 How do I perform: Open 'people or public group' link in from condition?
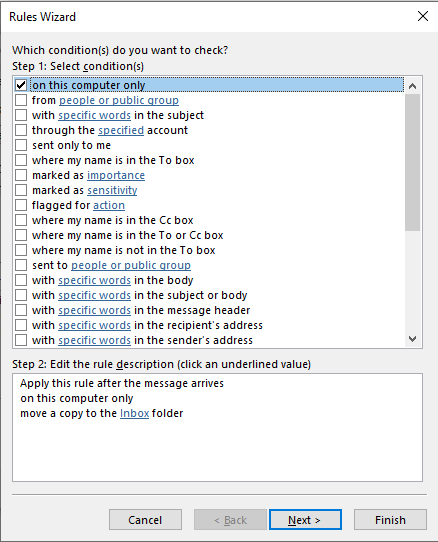point(119,100)
